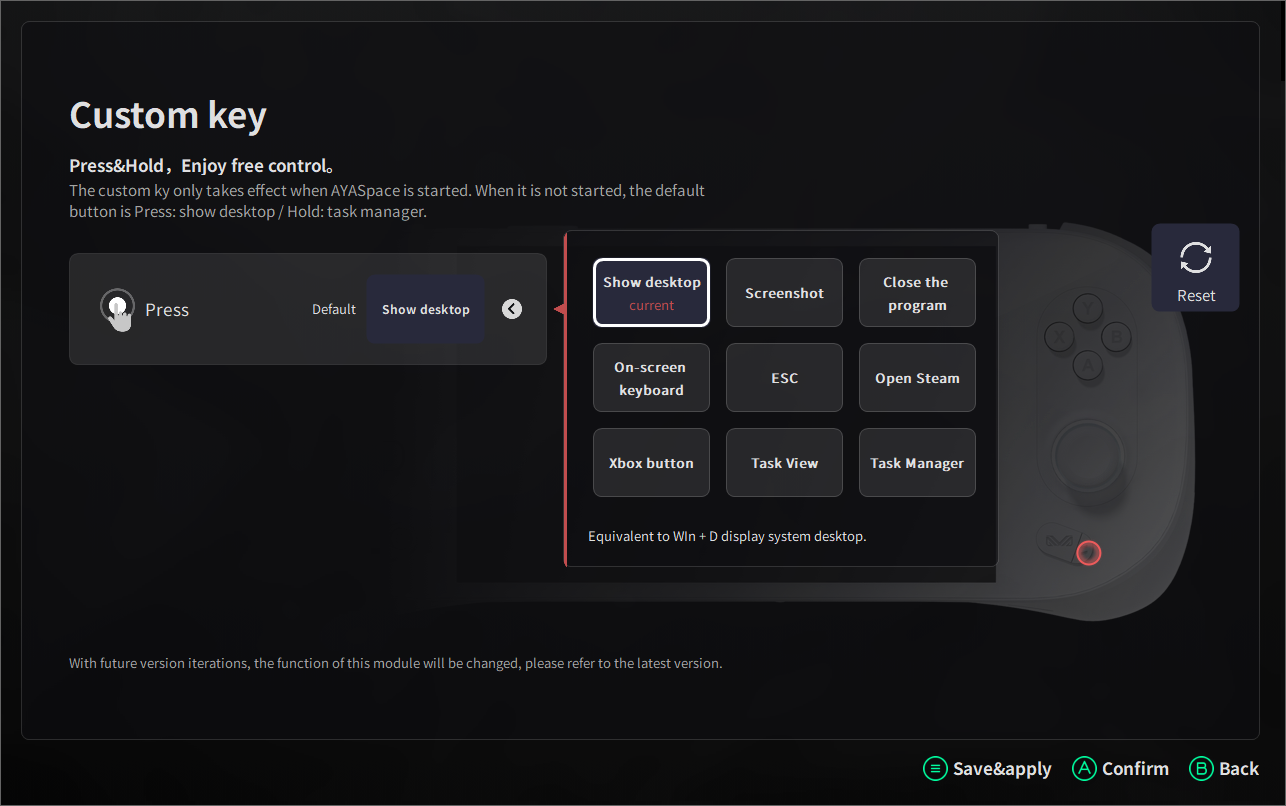Image resolution: width=1286 pixels, height=806 pixels.
Task: Select the Show desktop current option
Action: [x=651, y=293]
